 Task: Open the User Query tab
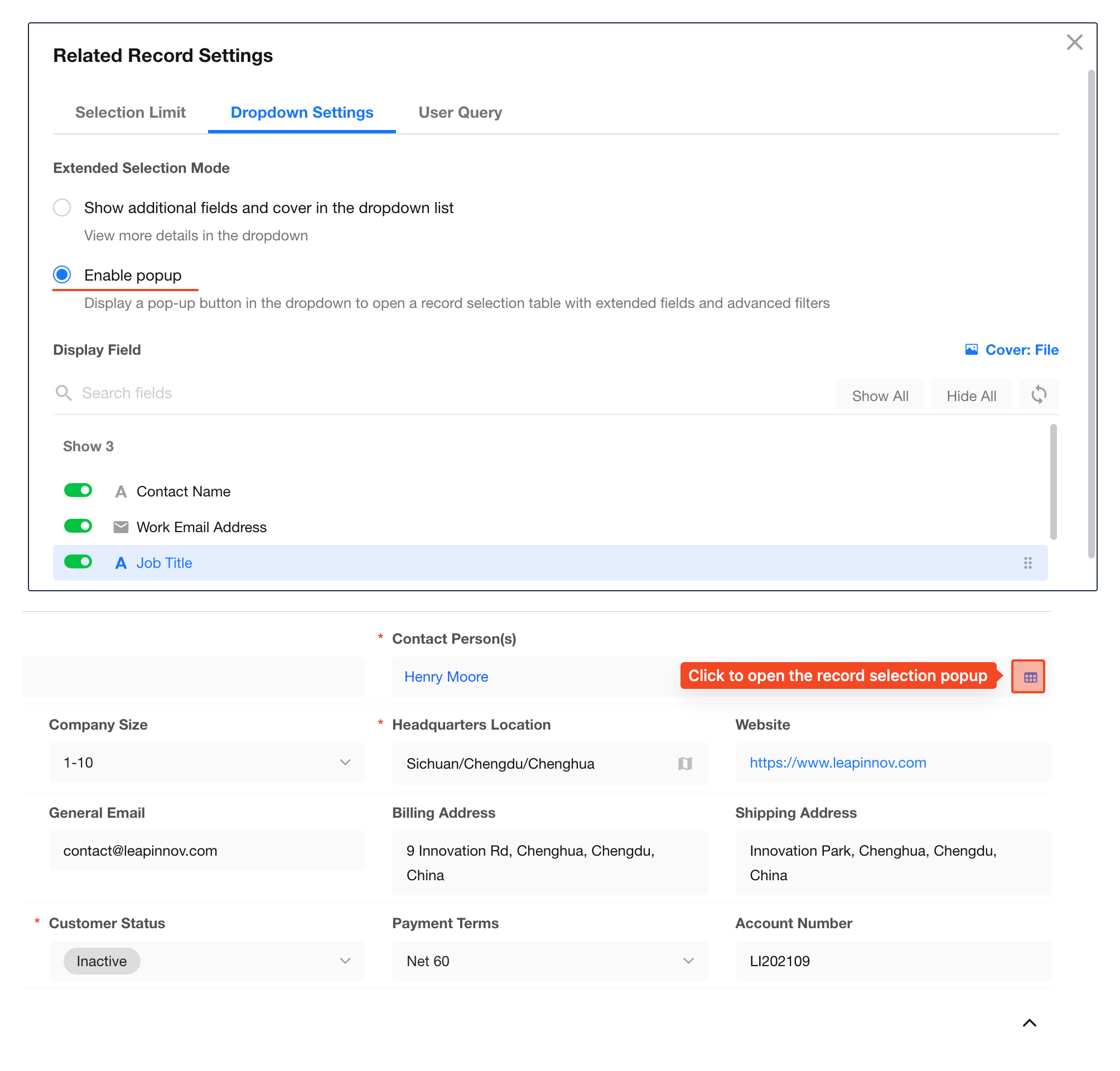point(460,113)
